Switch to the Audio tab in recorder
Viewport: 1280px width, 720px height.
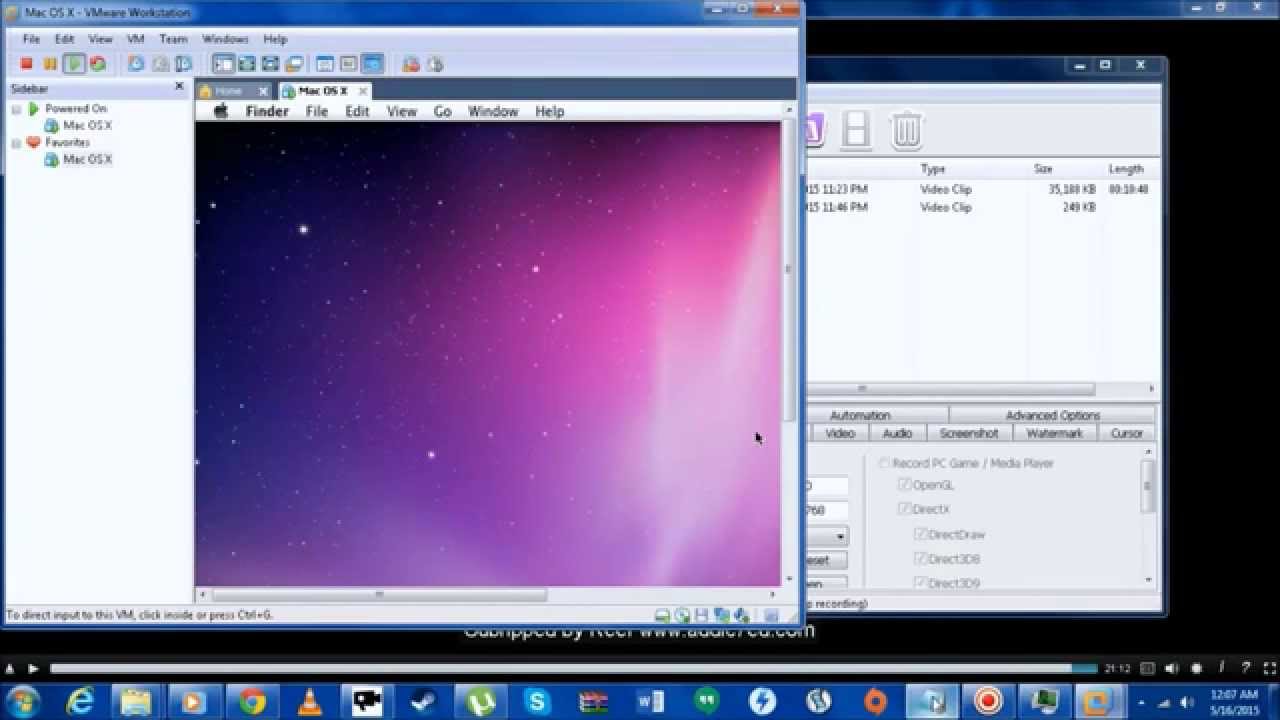click(x=897, y=433)
